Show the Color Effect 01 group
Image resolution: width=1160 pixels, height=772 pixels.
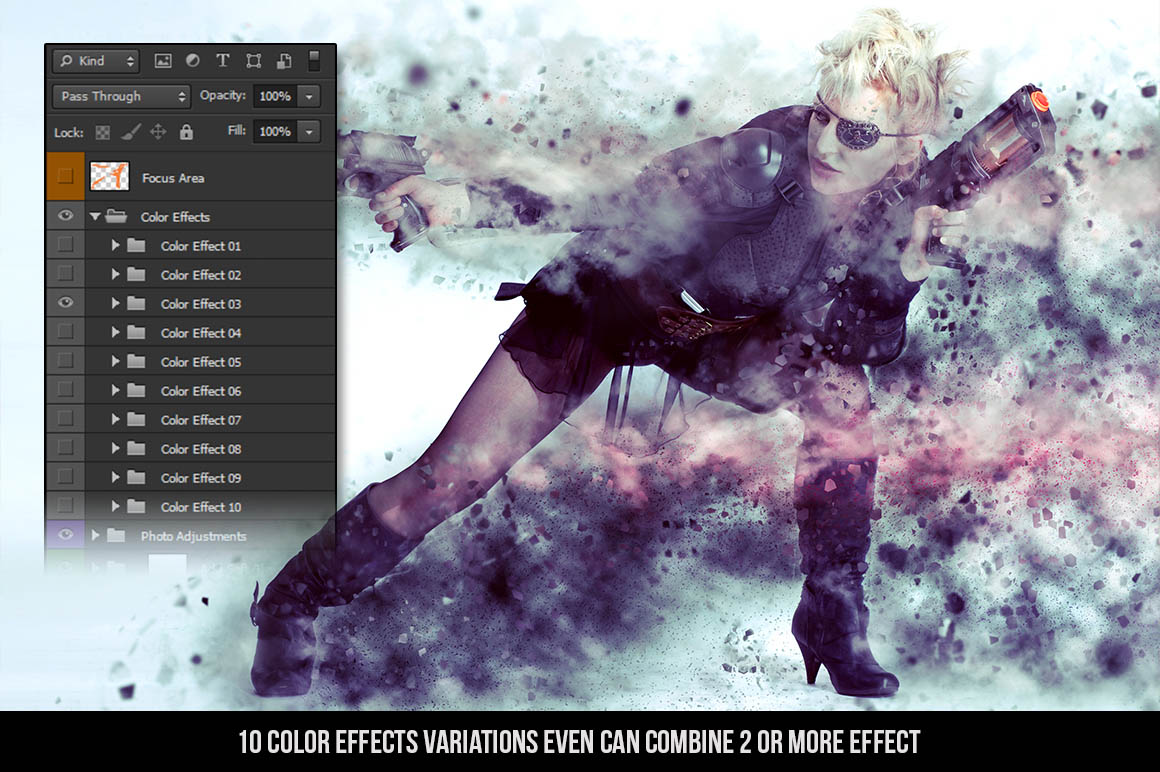(x=66, y=245)
